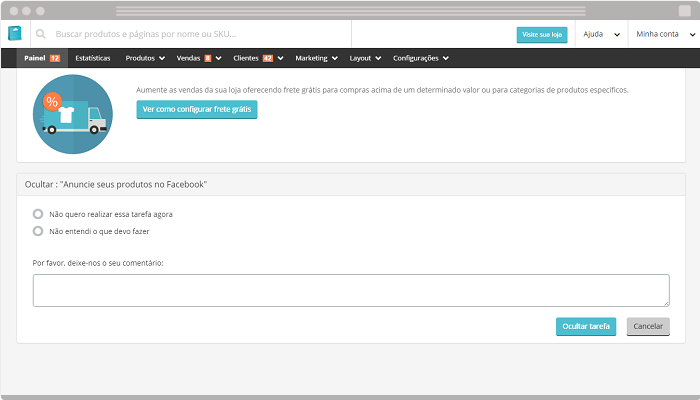Click Ver como configurar frete grátis
The image size is (700, 400).
pyautogui.click(x=197, y=109)
